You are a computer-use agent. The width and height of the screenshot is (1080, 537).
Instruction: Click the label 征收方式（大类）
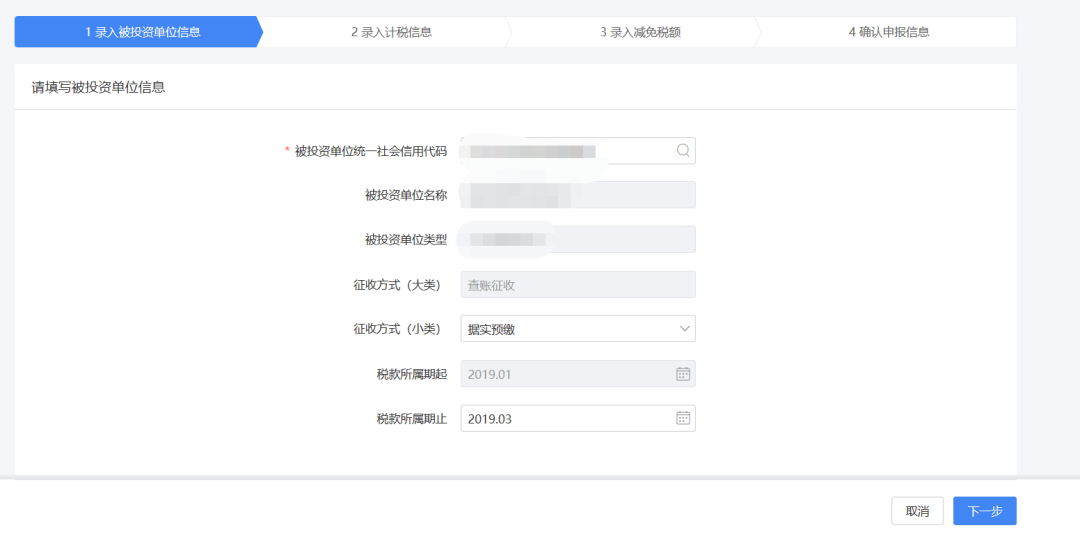click(397, 285)
